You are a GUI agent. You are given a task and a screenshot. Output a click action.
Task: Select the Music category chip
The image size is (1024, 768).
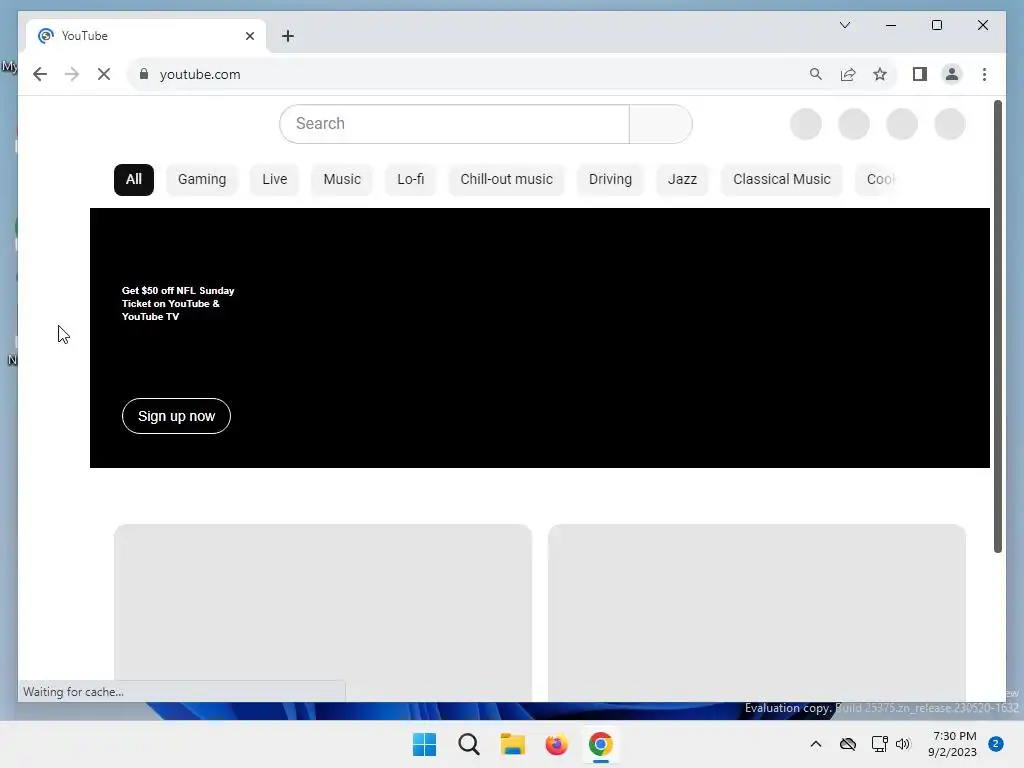pyautogui.click(x=342, y=180)
